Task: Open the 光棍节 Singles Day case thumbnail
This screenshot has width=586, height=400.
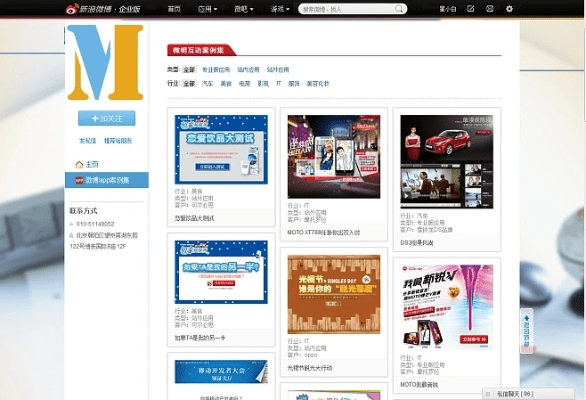Action: pyautogui.click(x=334, y=294)
